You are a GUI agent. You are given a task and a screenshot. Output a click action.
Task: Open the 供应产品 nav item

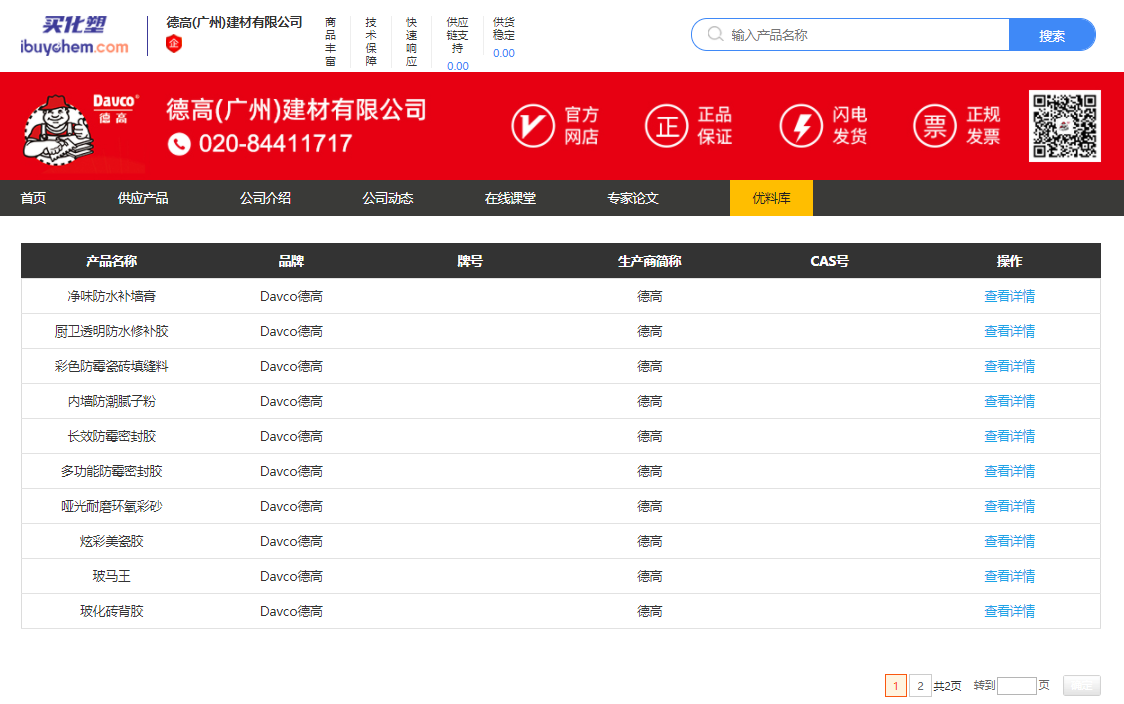point(143,198)
